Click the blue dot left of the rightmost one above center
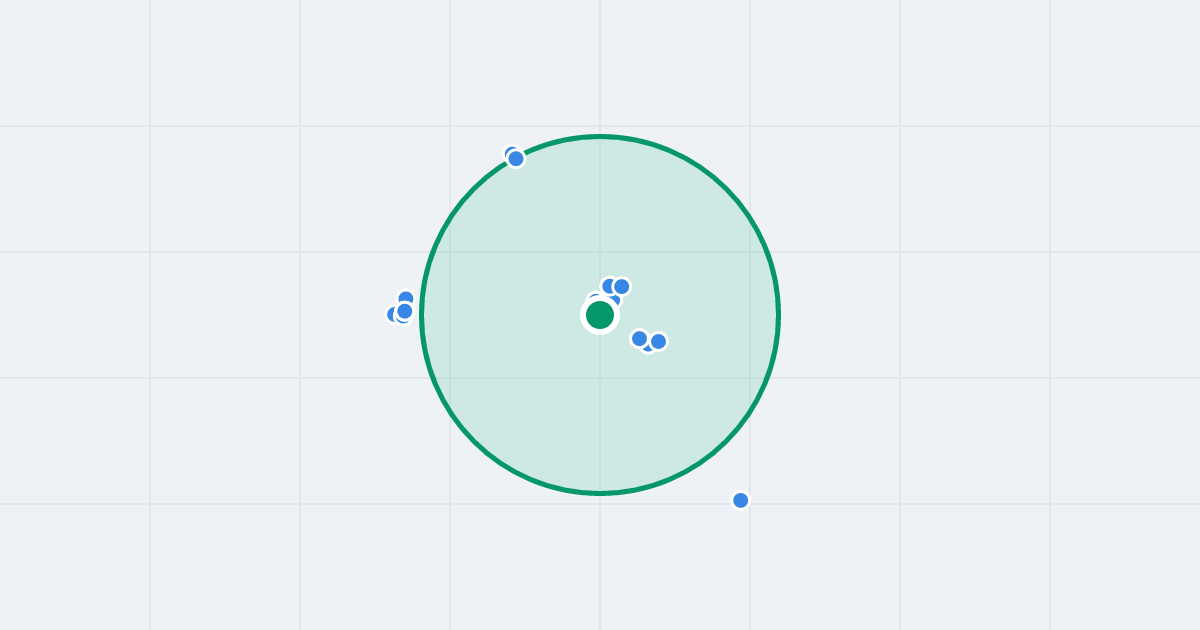The width and height of the screenshot is (1200, 630). click(608, 286)
